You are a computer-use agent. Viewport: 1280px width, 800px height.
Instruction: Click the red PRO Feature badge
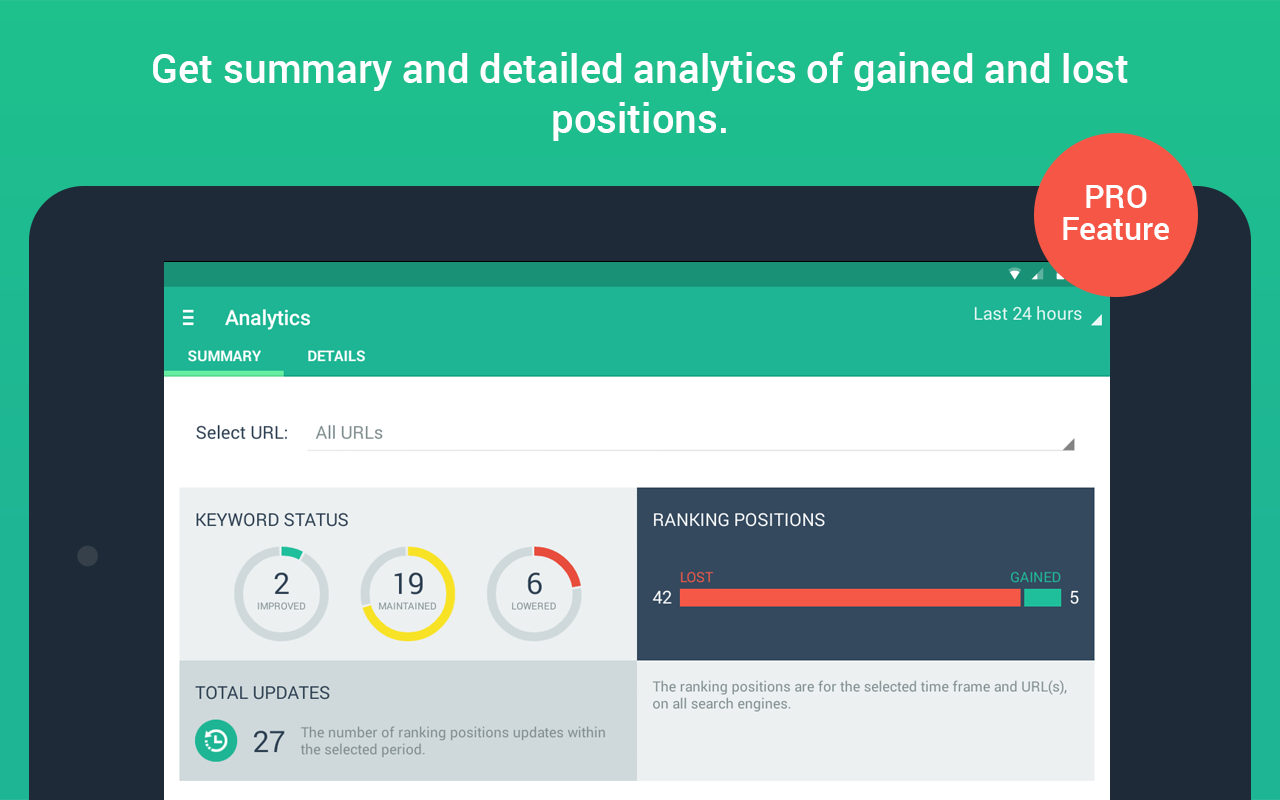tap(1115, 214)
